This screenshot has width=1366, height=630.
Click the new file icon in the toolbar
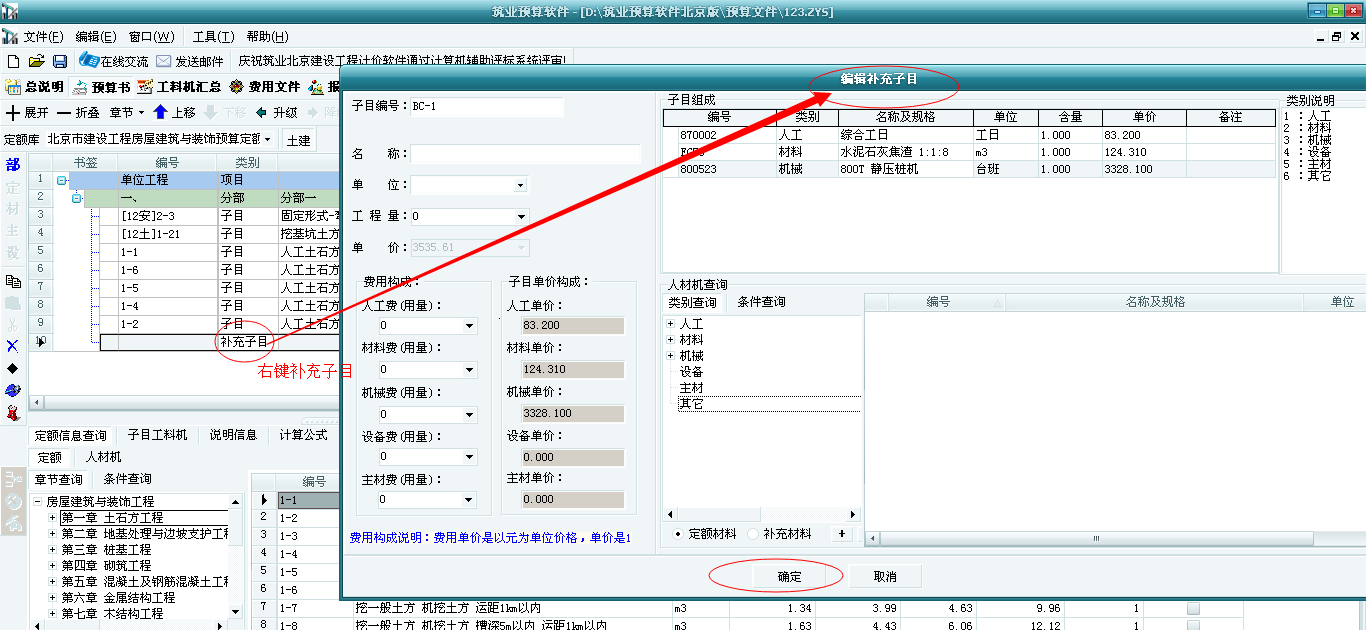click(13, 62)
